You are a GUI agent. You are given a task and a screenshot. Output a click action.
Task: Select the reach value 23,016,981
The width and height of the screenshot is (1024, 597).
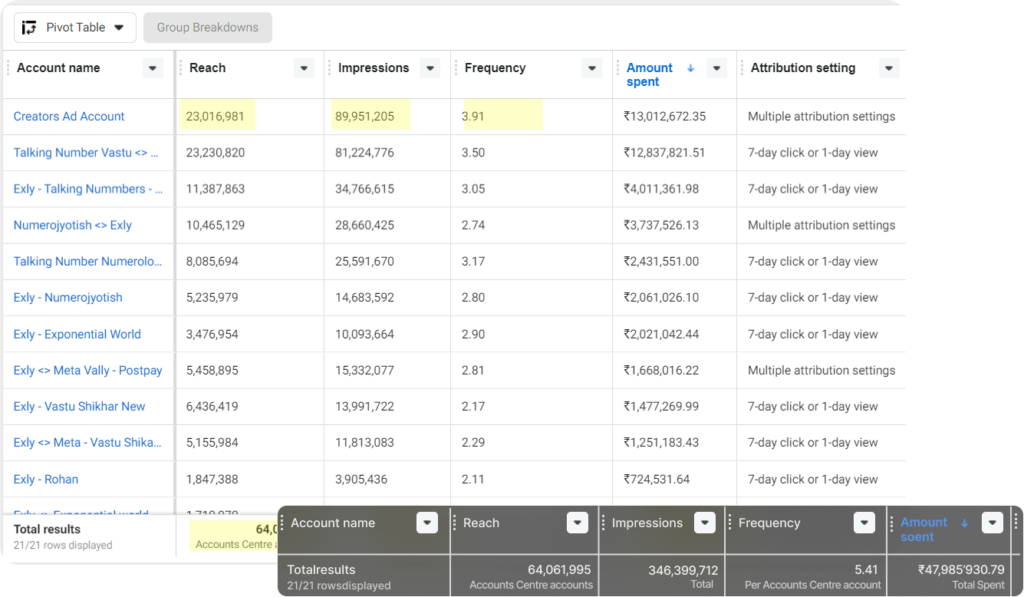click(215, 116)
